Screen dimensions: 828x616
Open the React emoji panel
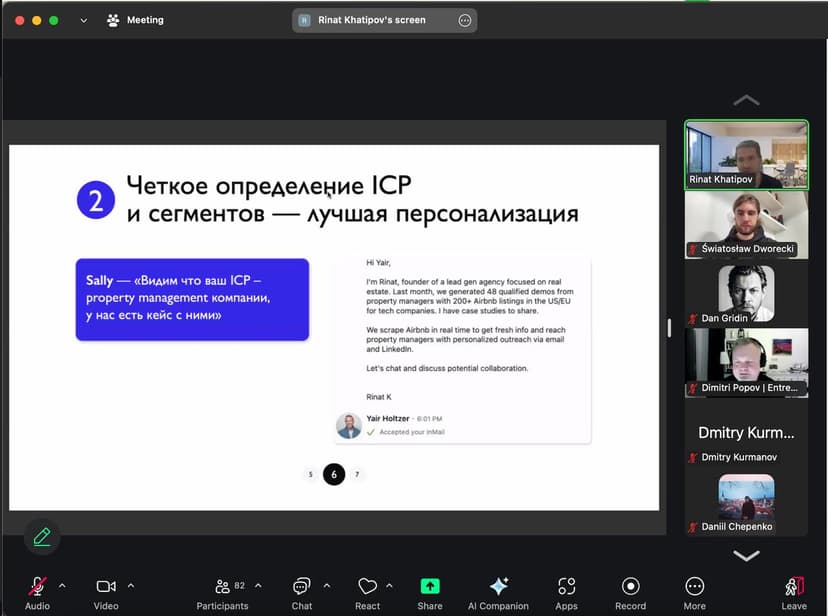point(368,592)
